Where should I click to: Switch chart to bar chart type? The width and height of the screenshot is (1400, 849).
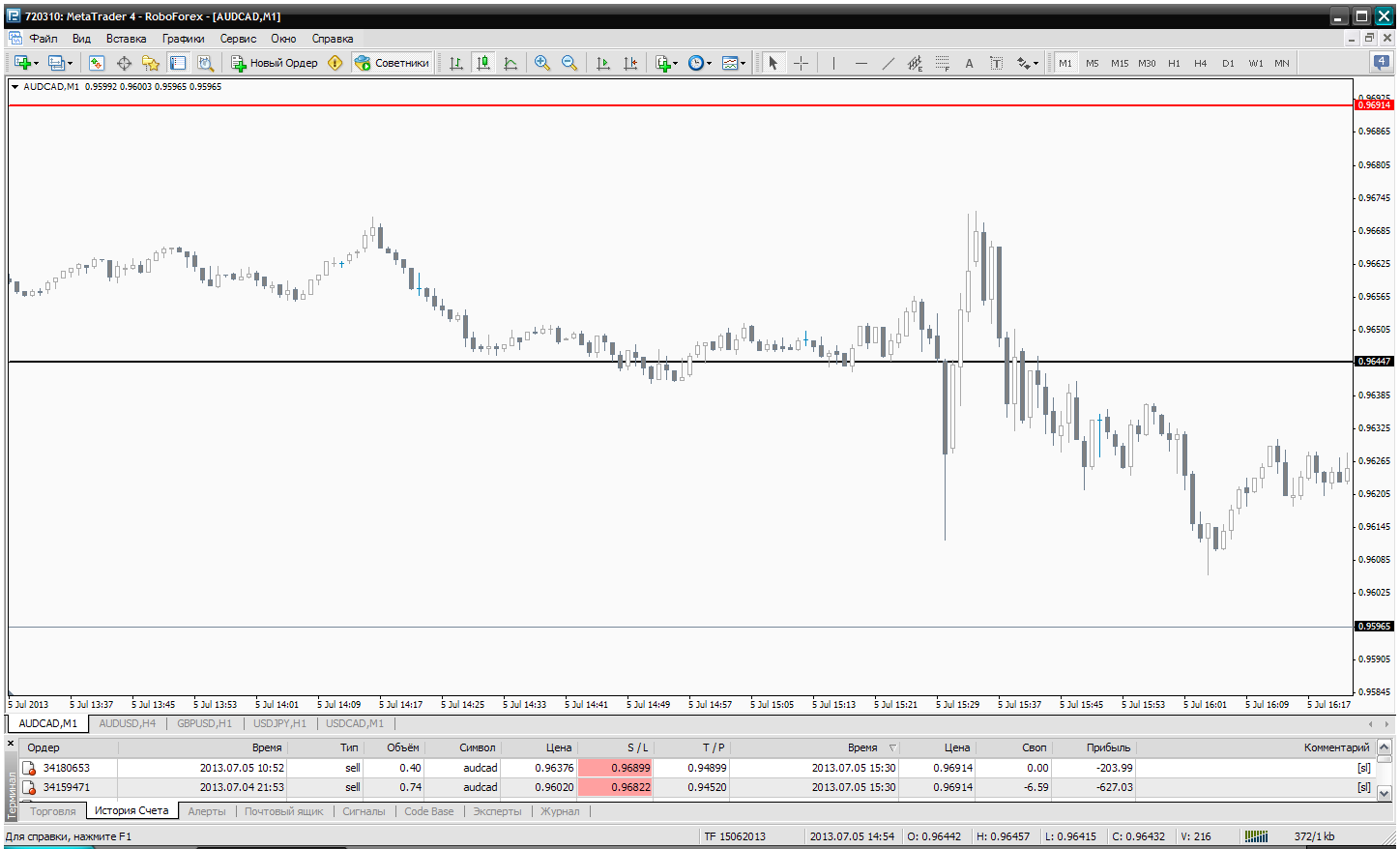tap(456, 63)
